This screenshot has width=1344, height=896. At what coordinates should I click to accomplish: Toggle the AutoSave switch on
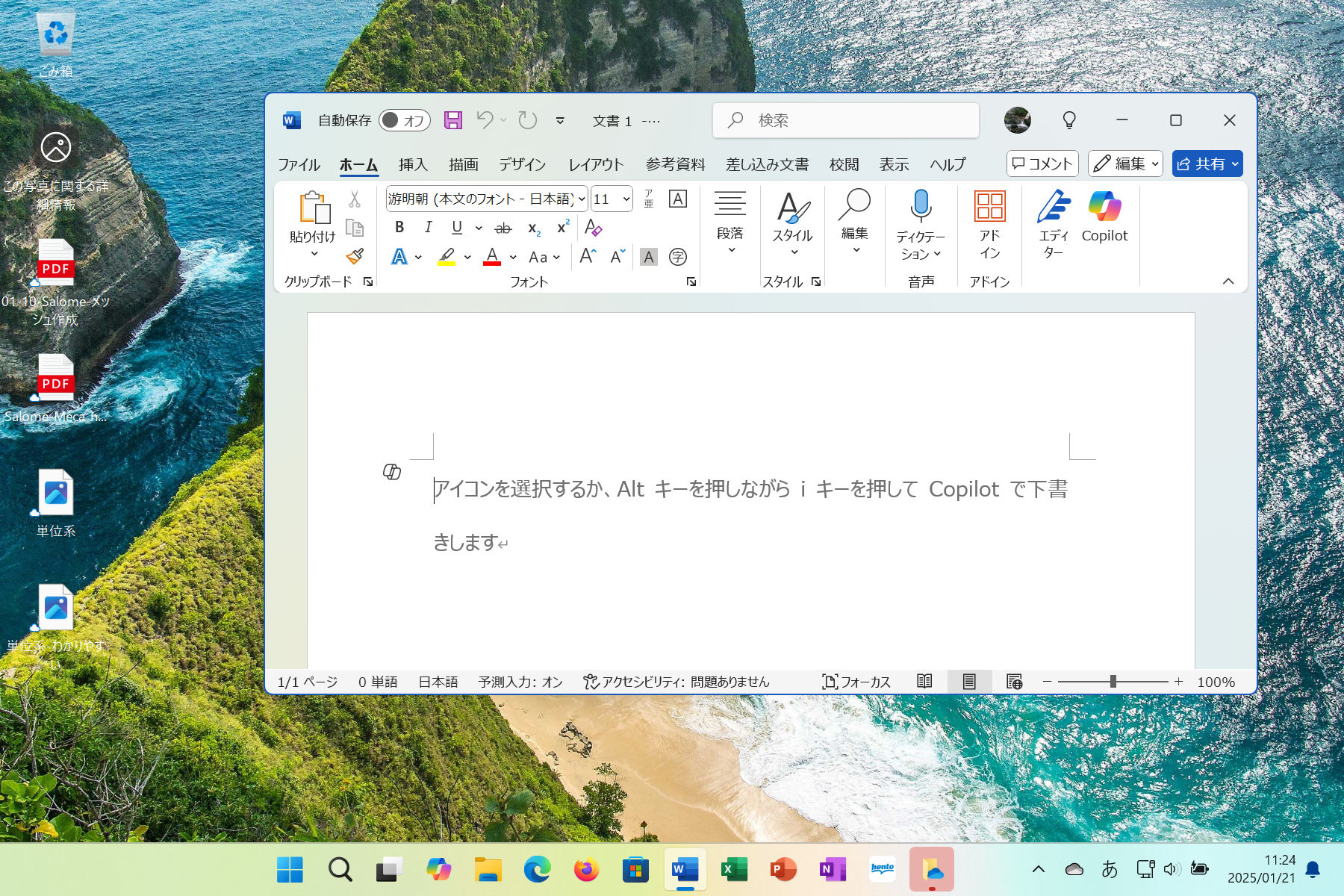tap(404, 120)
